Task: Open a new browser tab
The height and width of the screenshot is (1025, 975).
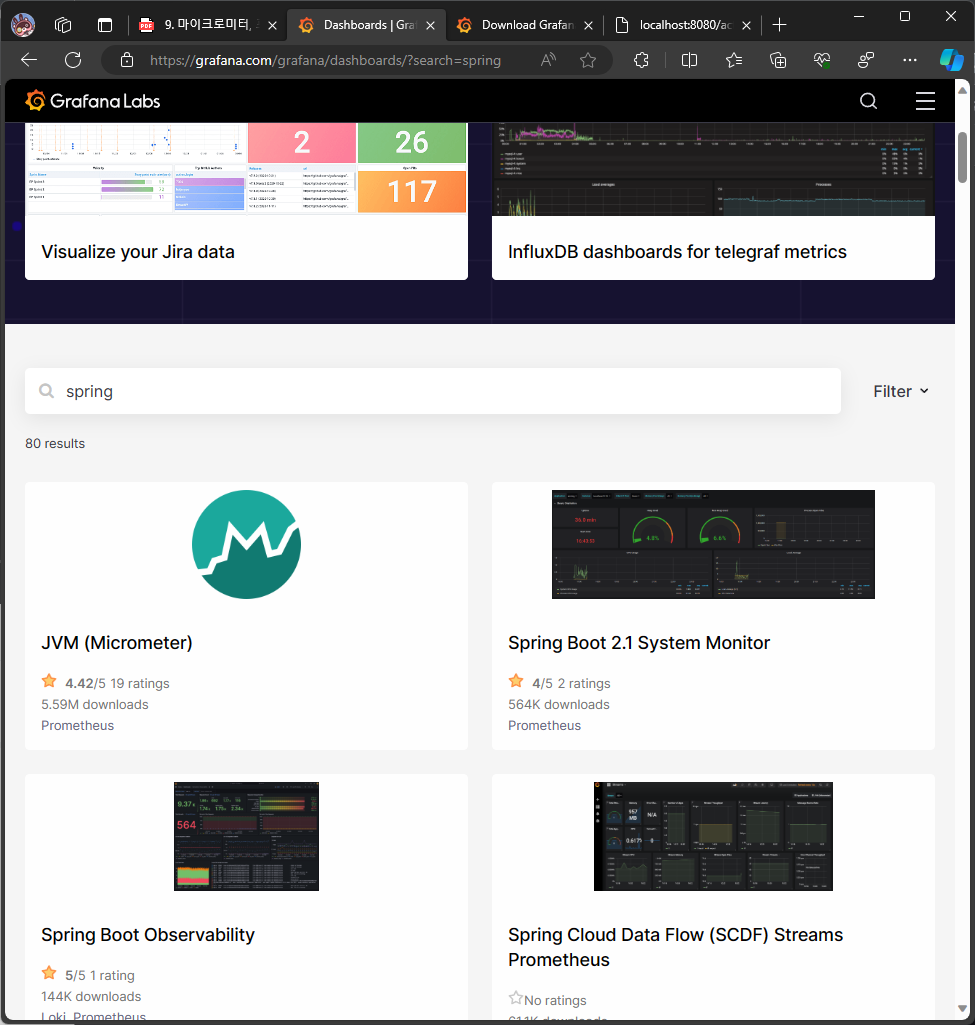Action: pos(779,25)
